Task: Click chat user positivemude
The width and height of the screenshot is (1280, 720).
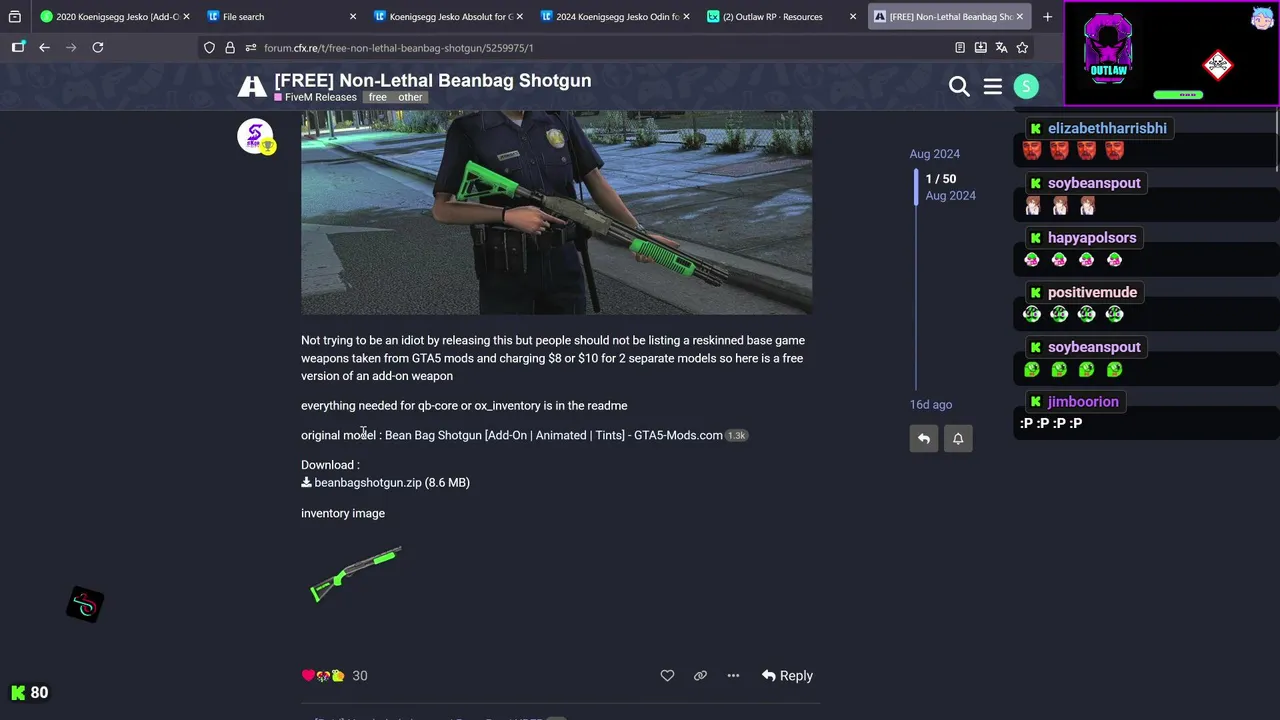Action: point(1092,293)
